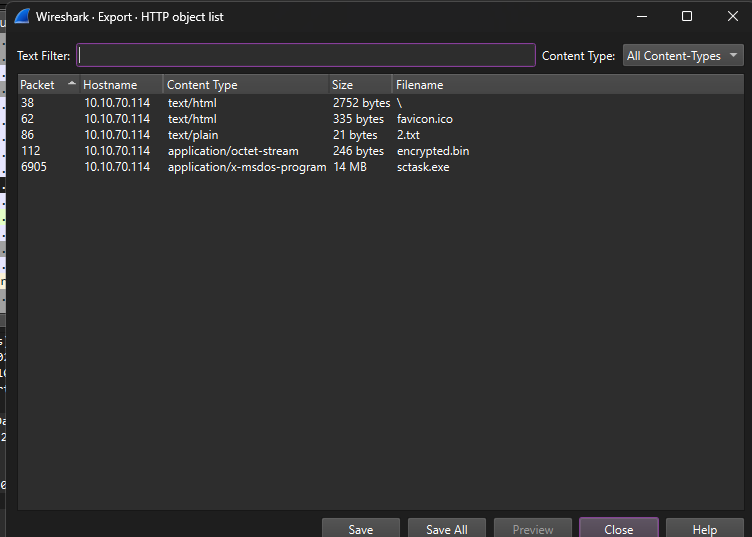Click the 2.txt filename
The width and height of the screenshot is (752, 537).
[408, 135]
